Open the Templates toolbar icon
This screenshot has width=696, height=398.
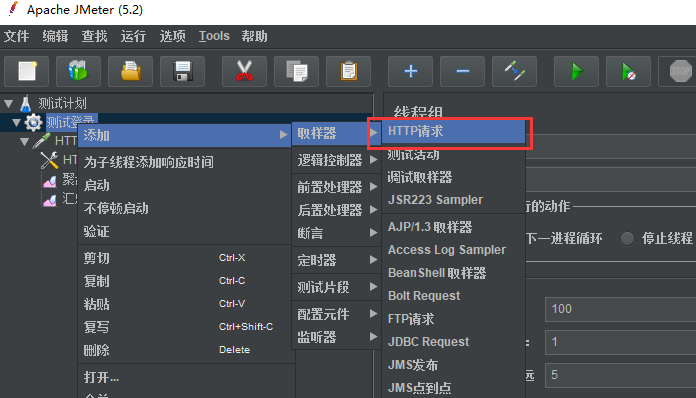point(78,71)
